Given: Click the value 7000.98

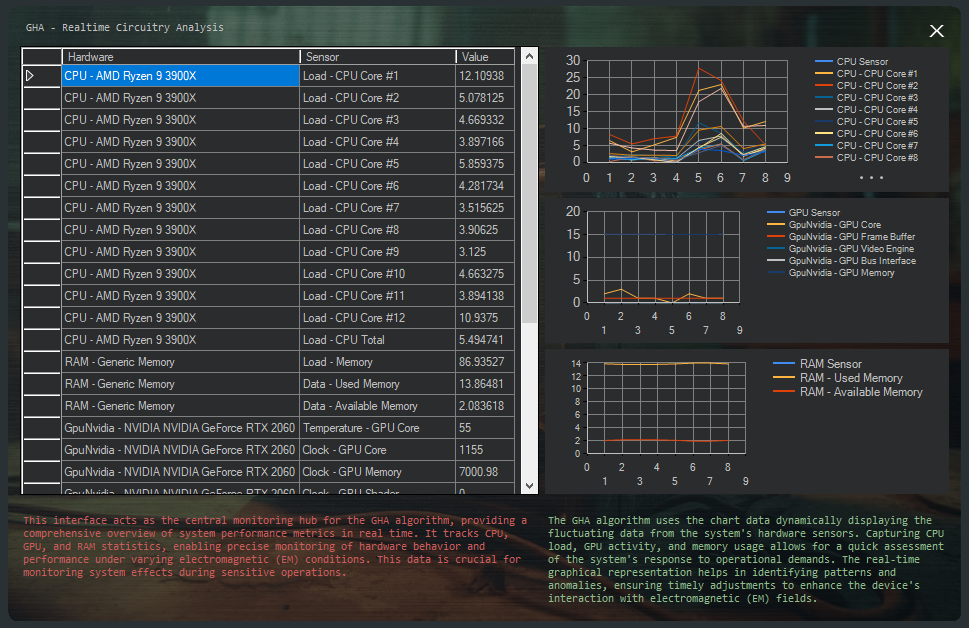Looking at the screenshot, I should point(485,472).
